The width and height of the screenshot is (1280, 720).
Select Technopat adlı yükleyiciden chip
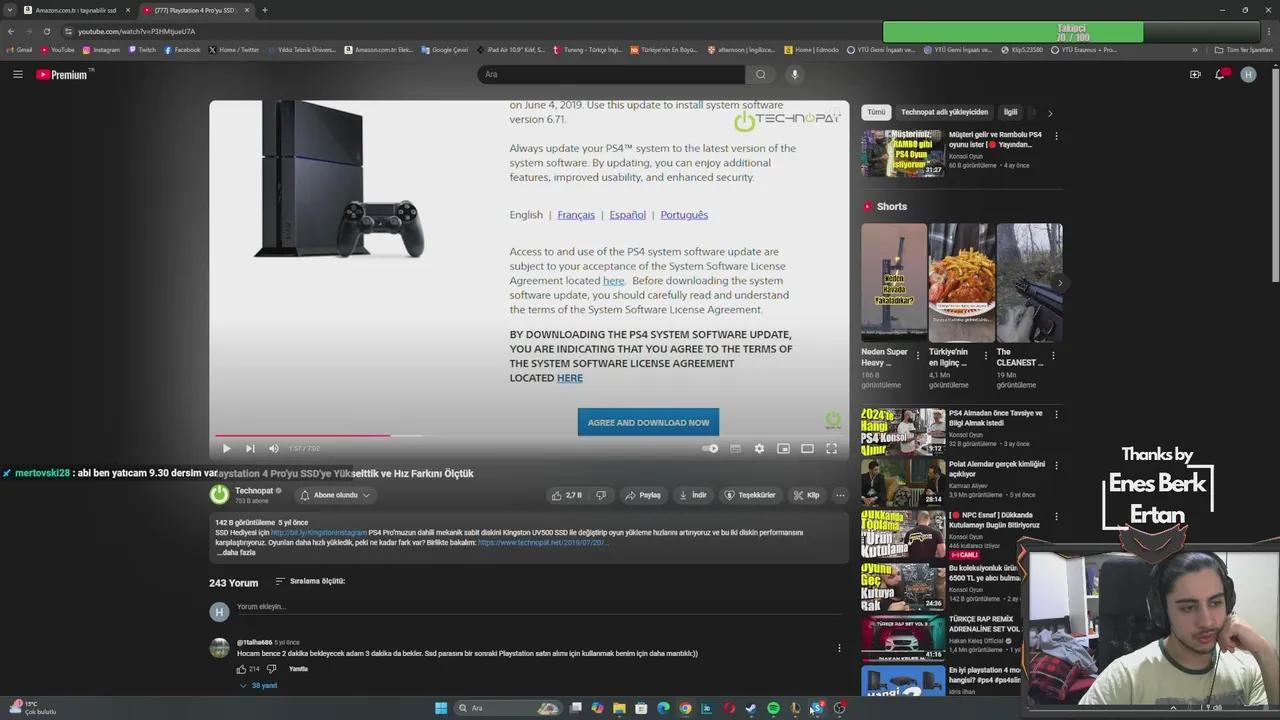pyautogui.click(x=944, y=112)
